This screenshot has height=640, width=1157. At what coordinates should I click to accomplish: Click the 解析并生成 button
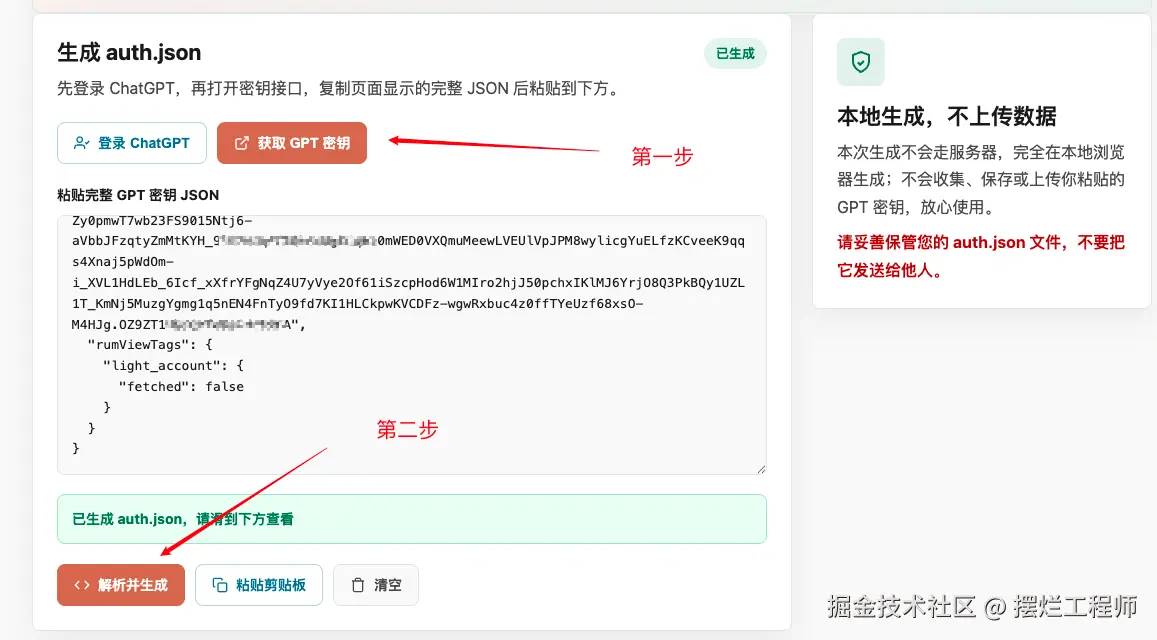[121, 585]
